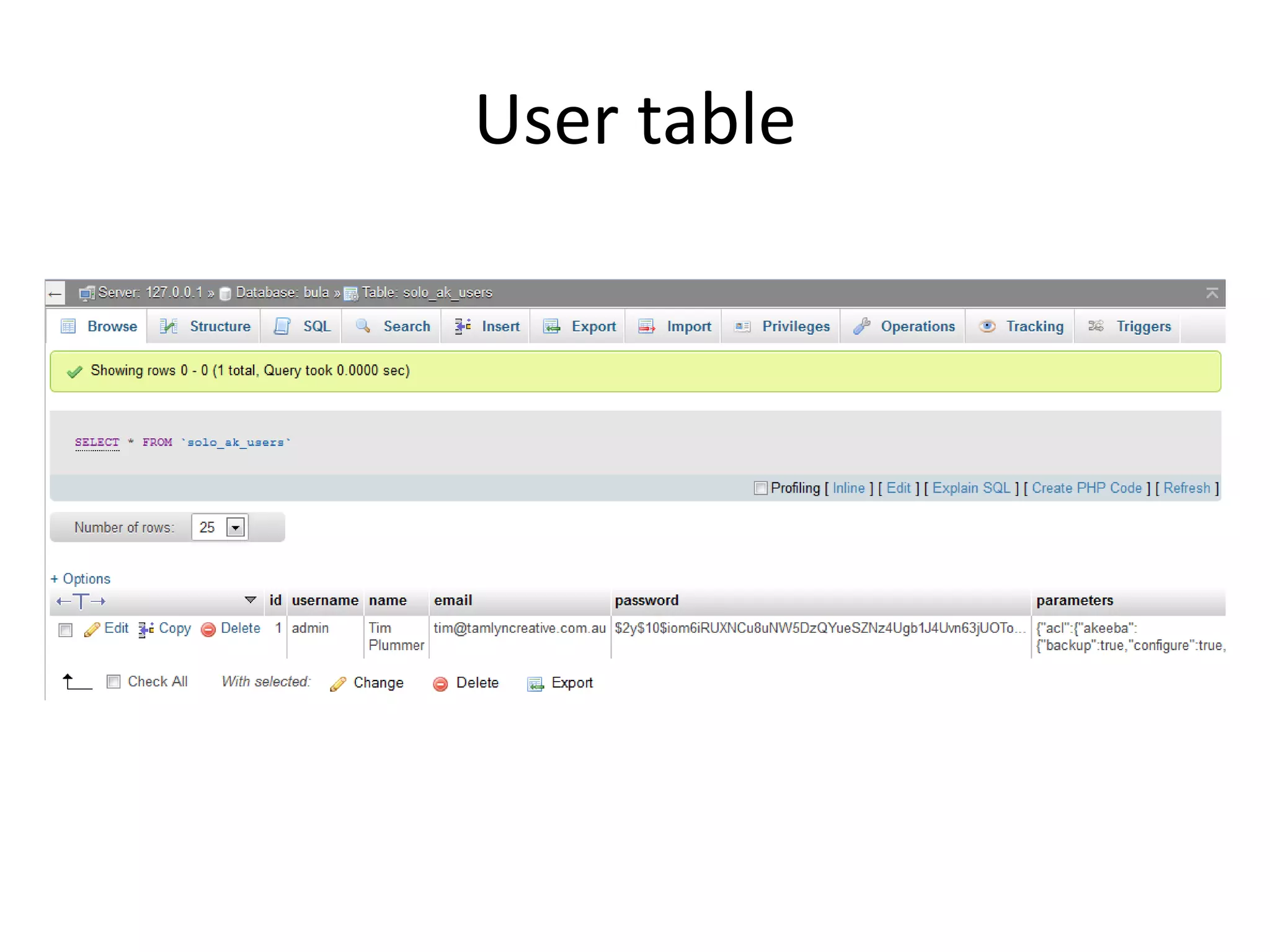Click the Export icon below the table
The width and height of the screenshot is (1270, 952).
535,684
